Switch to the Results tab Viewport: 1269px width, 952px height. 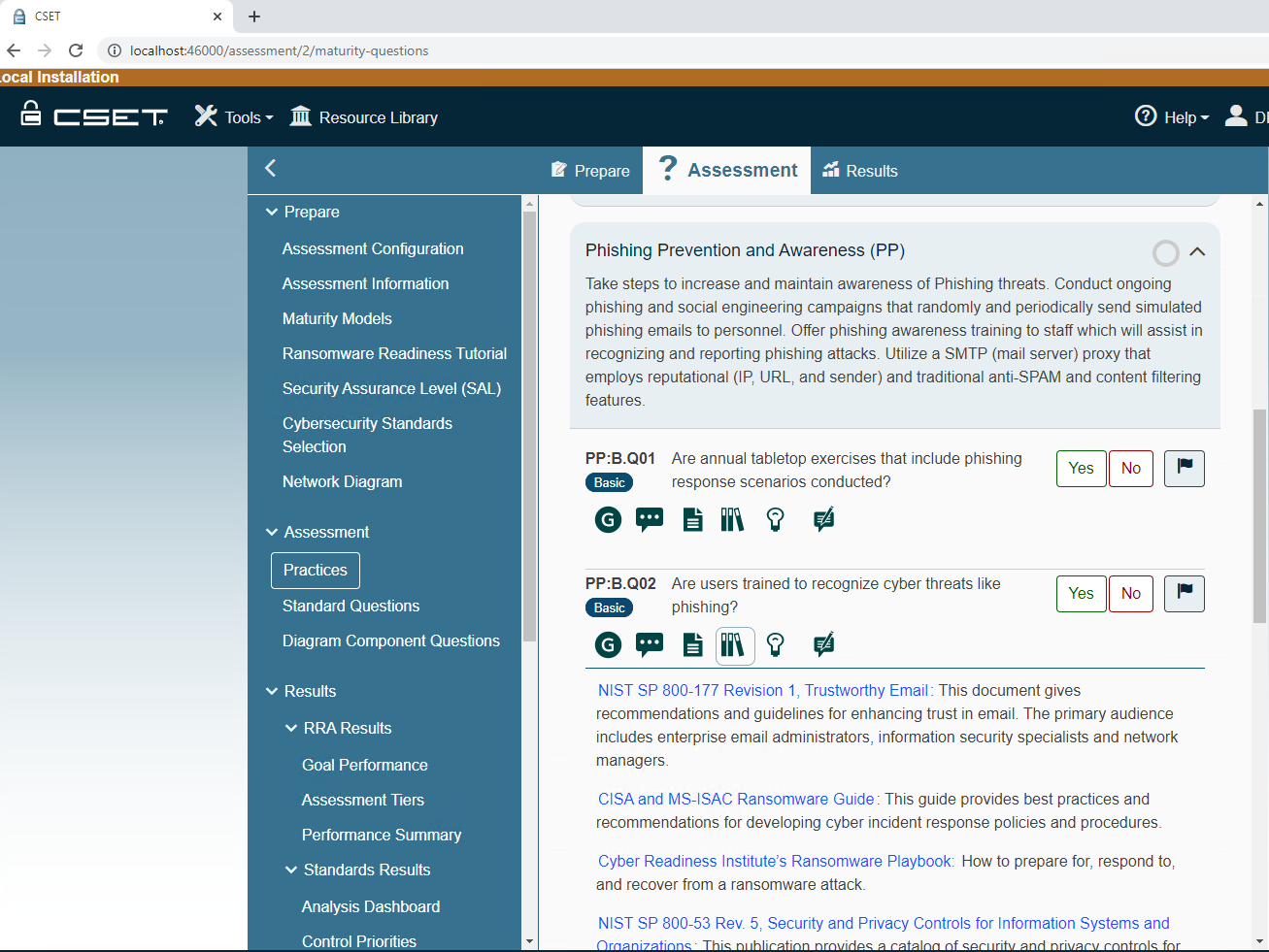pos(860,171)
